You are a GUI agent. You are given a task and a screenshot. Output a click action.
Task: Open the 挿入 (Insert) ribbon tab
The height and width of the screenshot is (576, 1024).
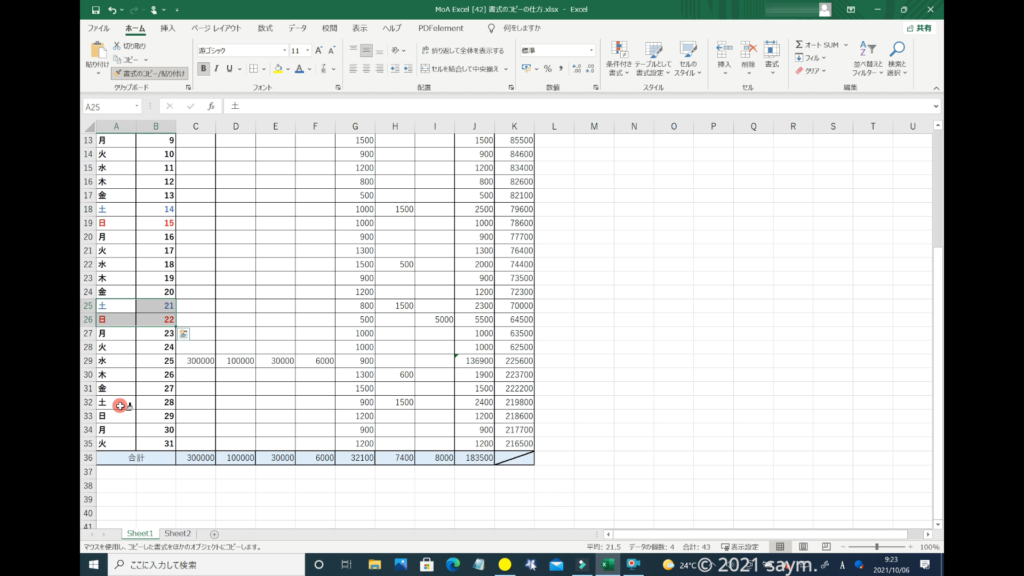pos(168,29)
